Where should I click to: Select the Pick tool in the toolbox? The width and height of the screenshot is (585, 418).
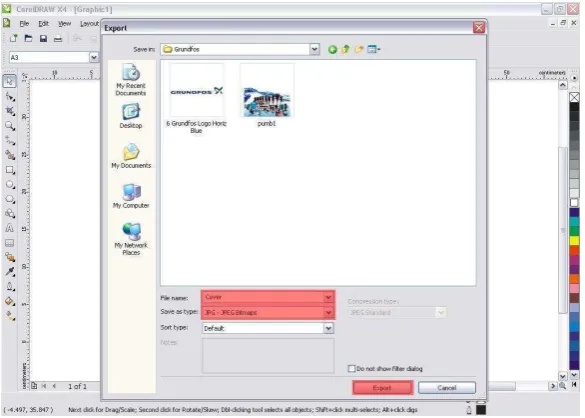pyautogui.click(x=10, y=81)
